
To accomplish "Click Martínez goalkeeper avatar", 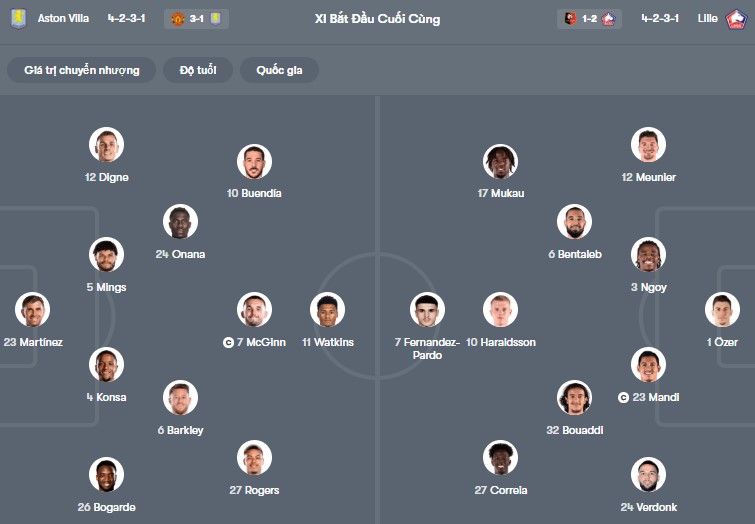I will 33,310.
